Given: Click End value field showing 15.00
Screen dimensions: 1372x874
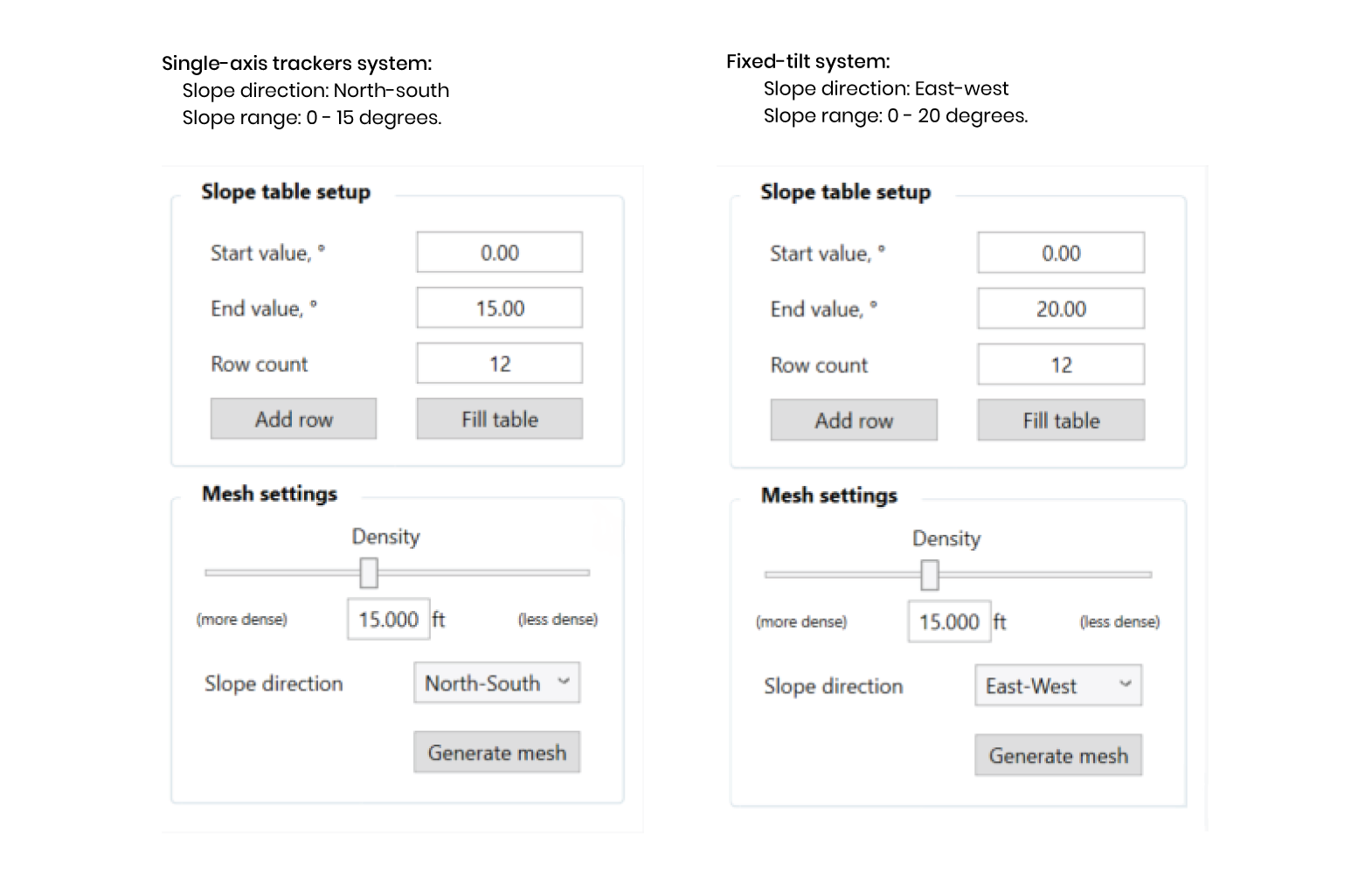Looking at the screenshot, I should 499,308.
